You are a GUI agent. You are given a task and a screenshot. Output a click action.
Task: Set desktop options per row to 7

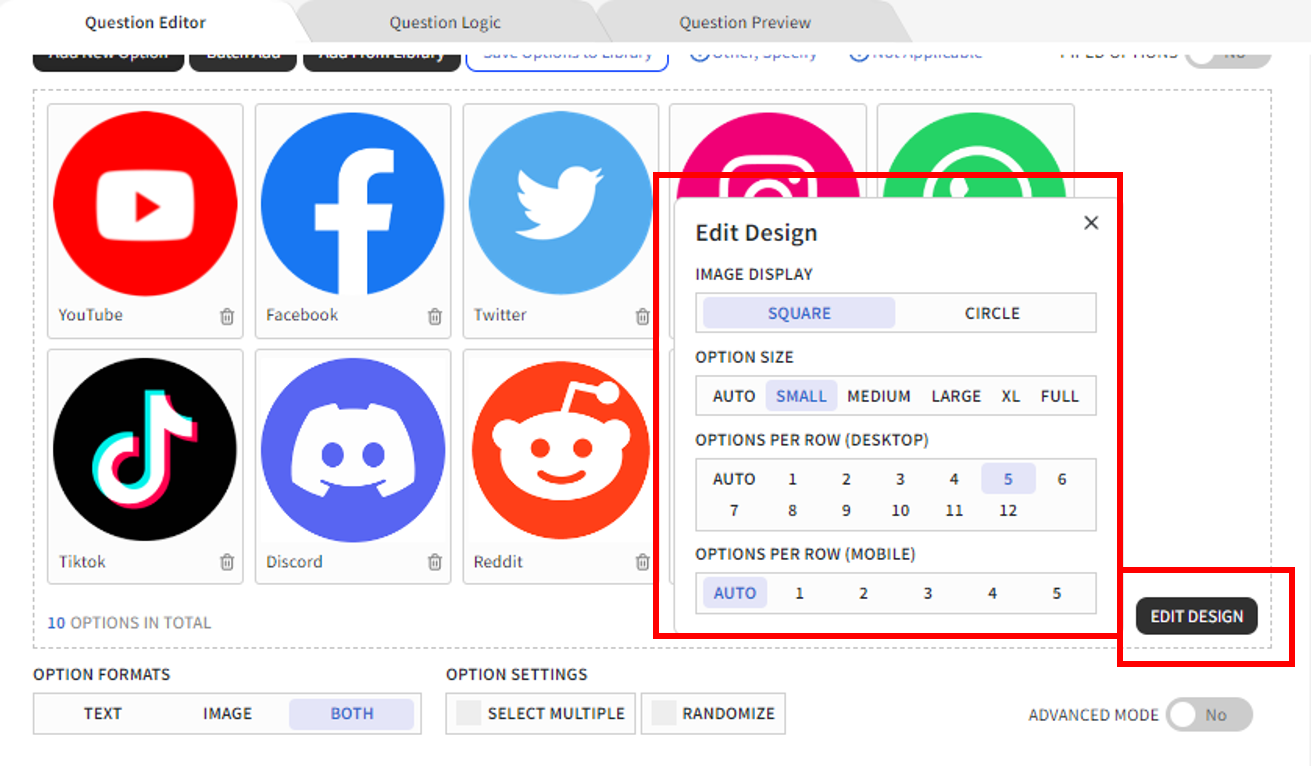[x=734, y=510]
